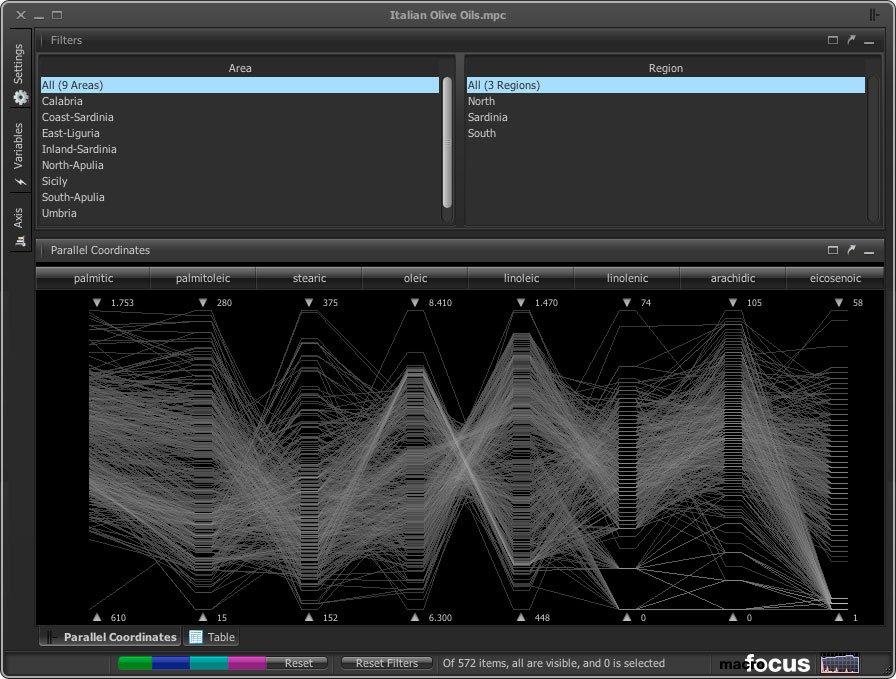Detach the Parallel Coordinates panel

tap(851, 250)
